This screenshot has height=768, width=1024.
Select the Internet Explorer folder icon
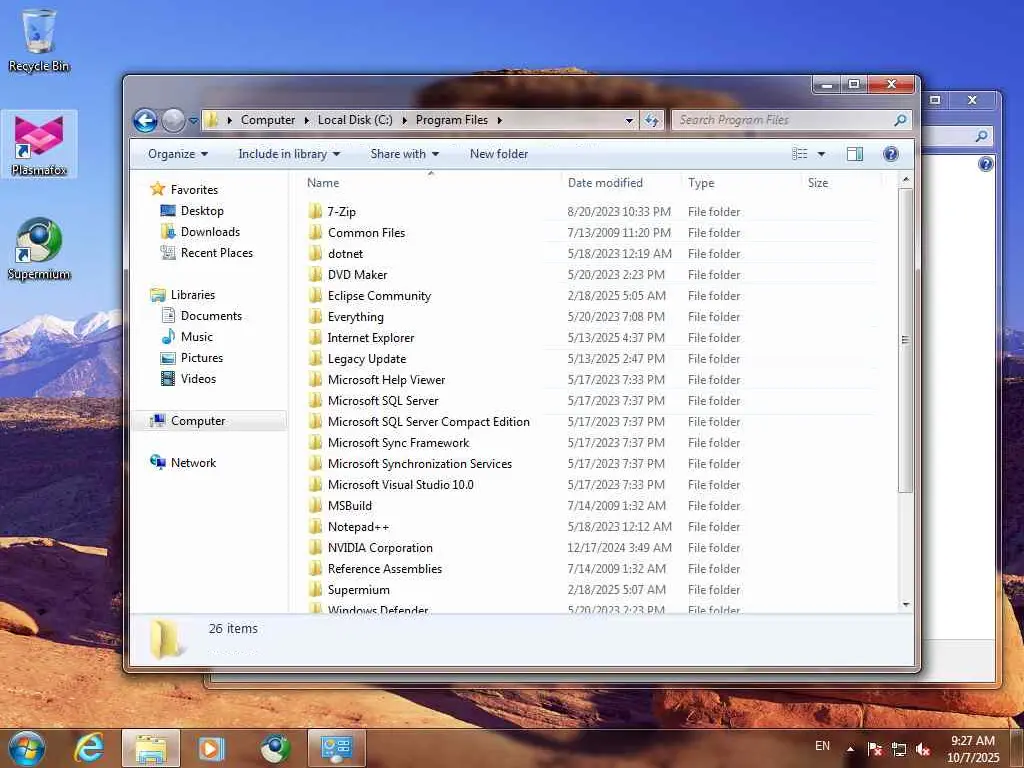tap(315, 337)
